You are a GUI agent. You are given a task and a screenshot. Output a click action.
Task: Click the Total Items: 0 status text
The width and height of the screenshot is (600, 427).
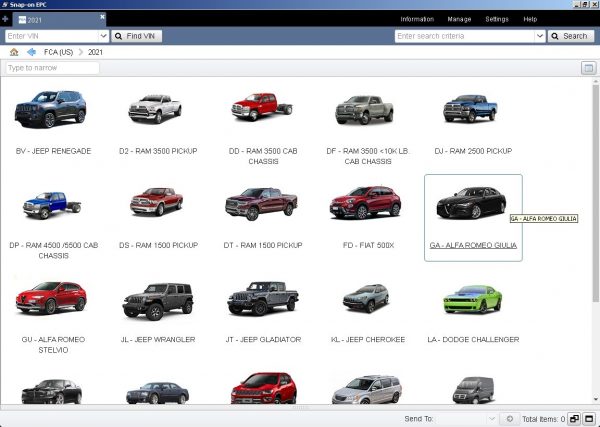click(x=543, y=419)
